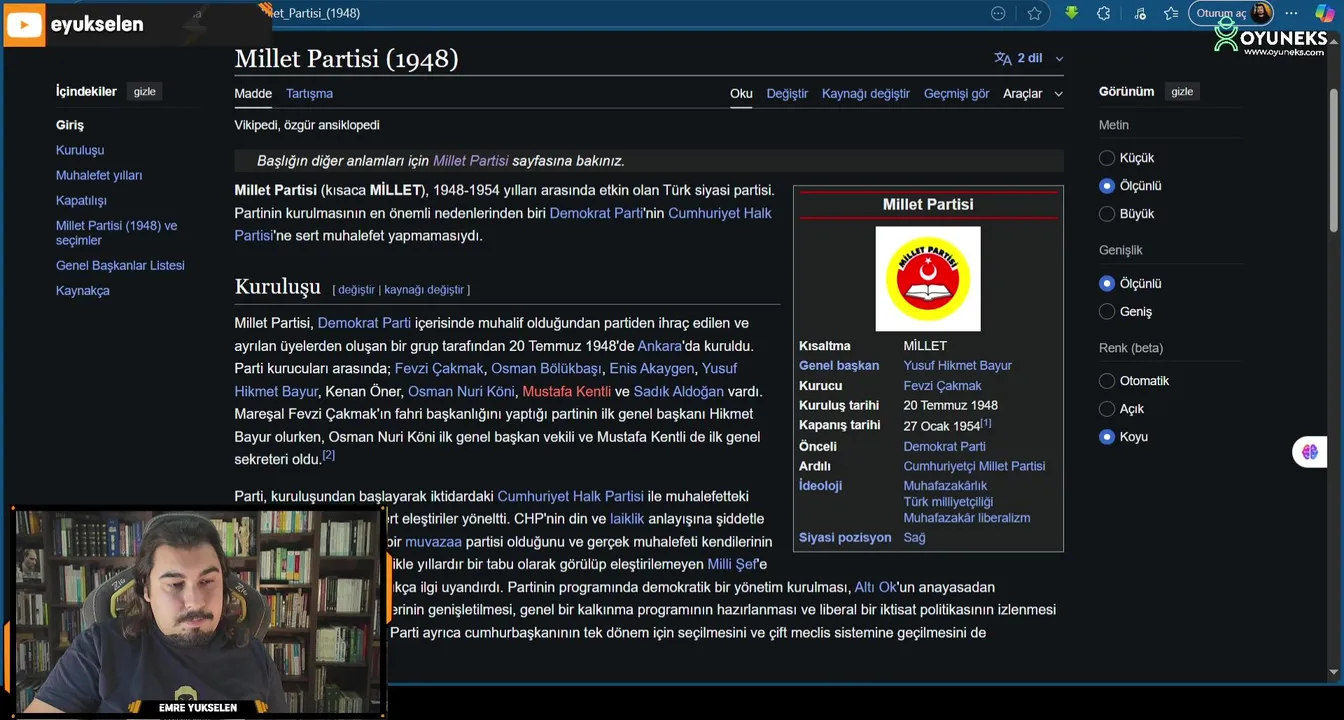1344x720 pixels.
Task: Open the Millet Partisi disambiguation link
Action: tap(471, 161)
